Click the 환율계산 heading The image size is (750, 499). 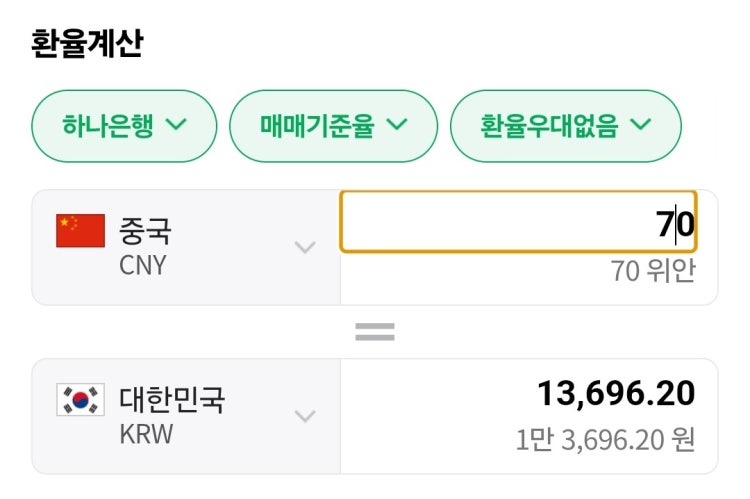tap(87, 44)
